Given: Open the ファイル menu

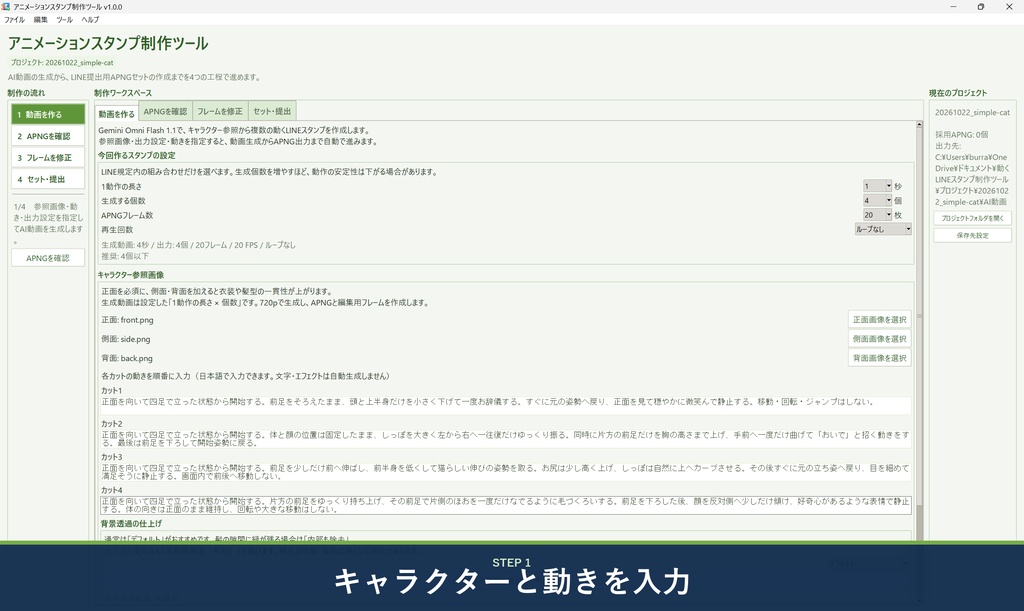Looking at the screenshot, I should (14, 20).
